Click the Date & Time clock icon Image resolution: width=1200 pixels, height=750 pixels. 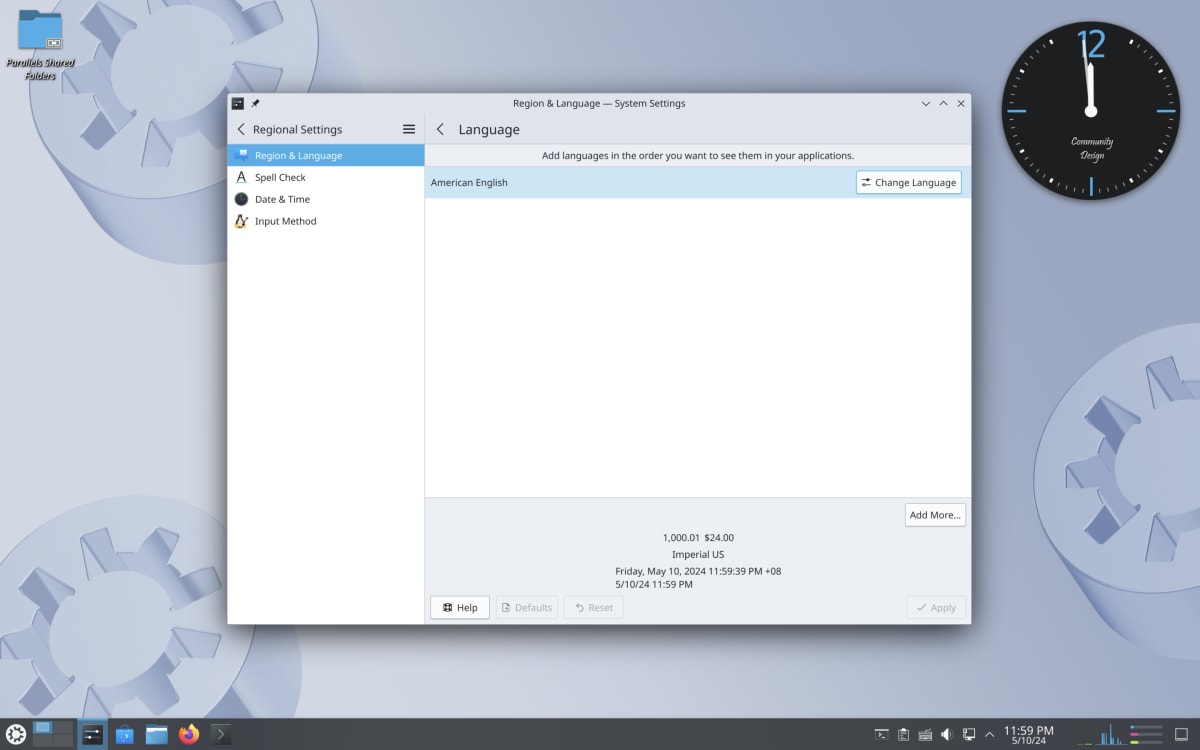(x=241, y=199)
